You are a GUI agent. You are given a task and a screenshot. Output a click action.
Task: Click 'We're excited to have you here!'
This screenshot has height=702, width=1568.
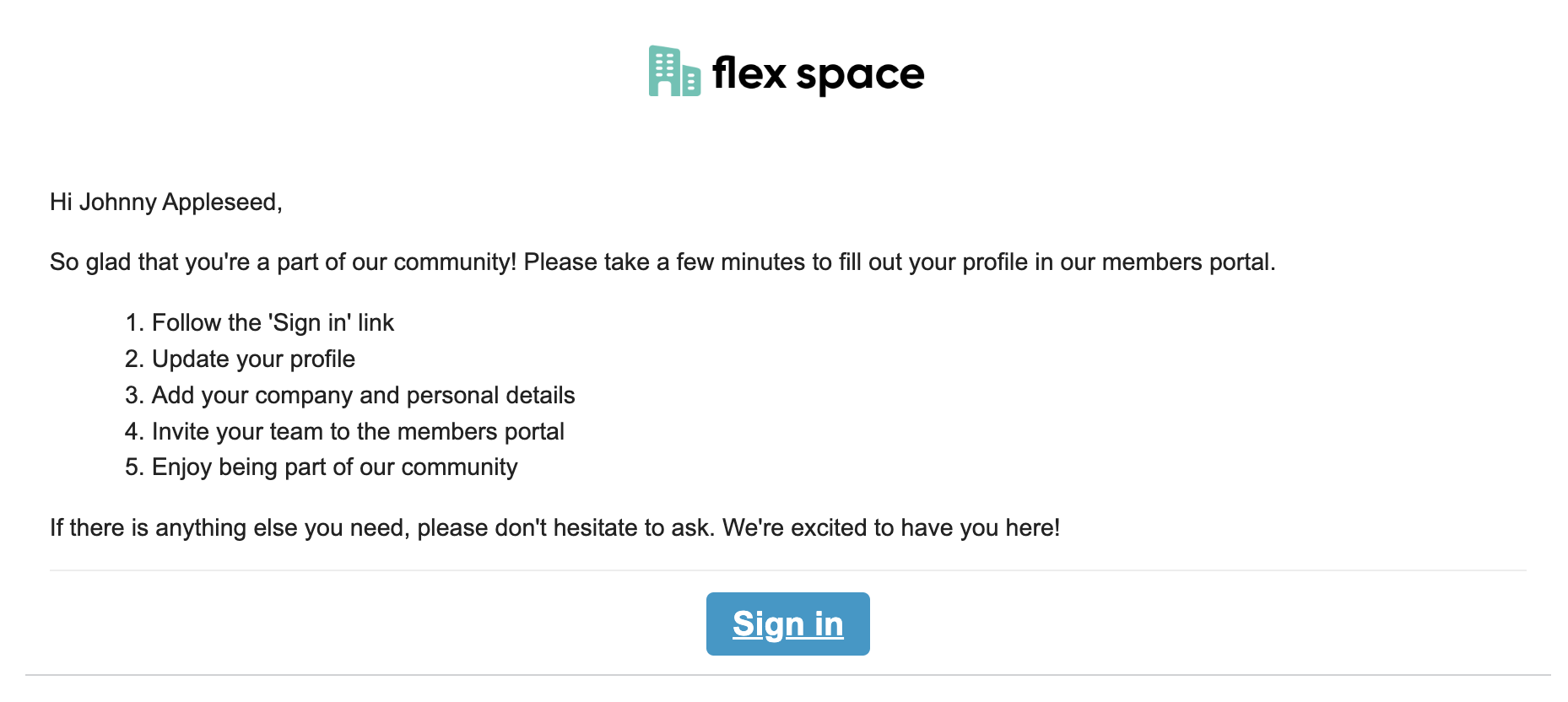click(891, 528)
